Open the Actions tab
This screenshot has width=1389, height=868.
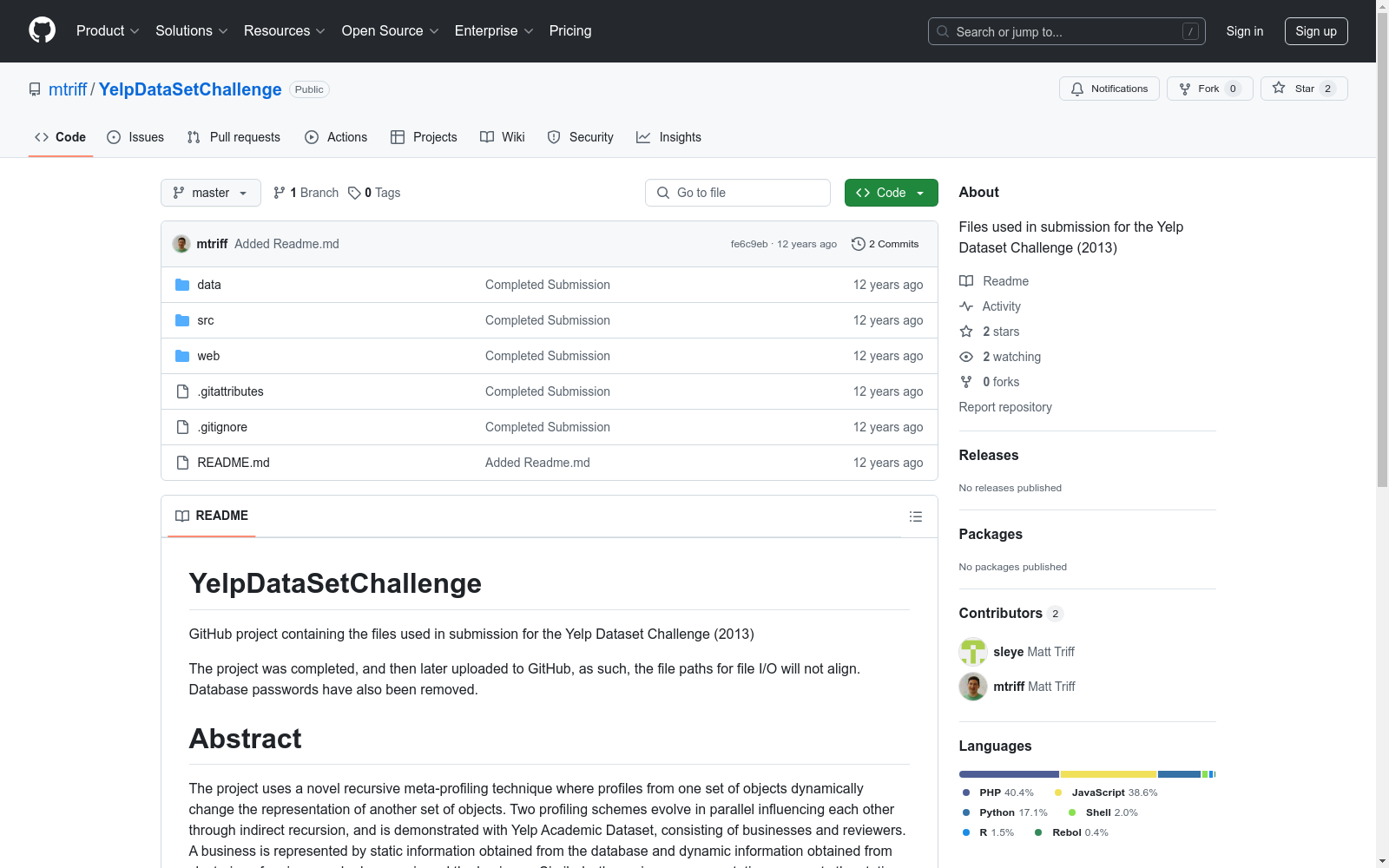click(x=336, y=137)
